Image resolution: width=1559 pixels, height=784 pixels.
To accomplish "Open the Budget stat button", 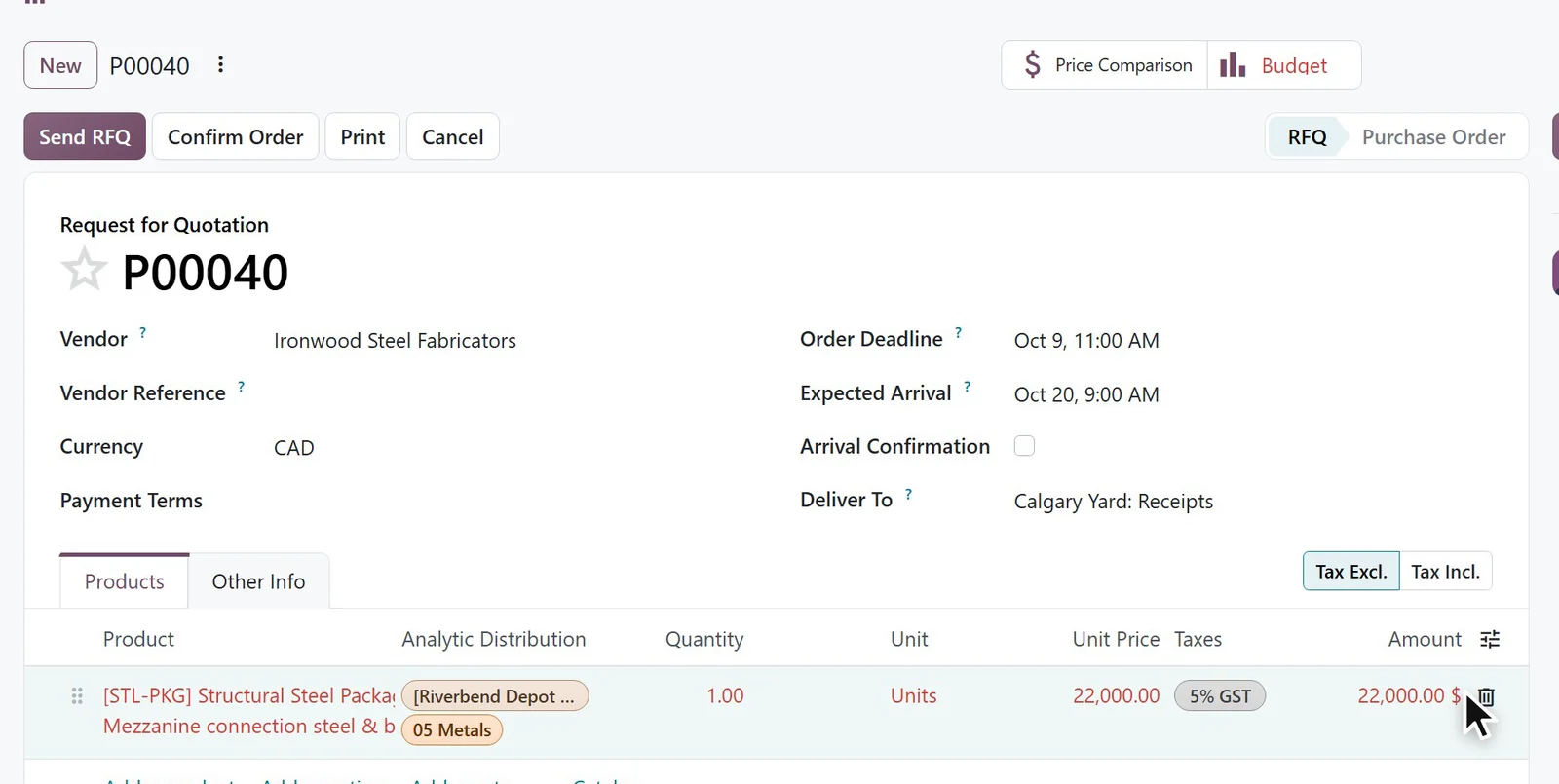I will [1283, 65].
